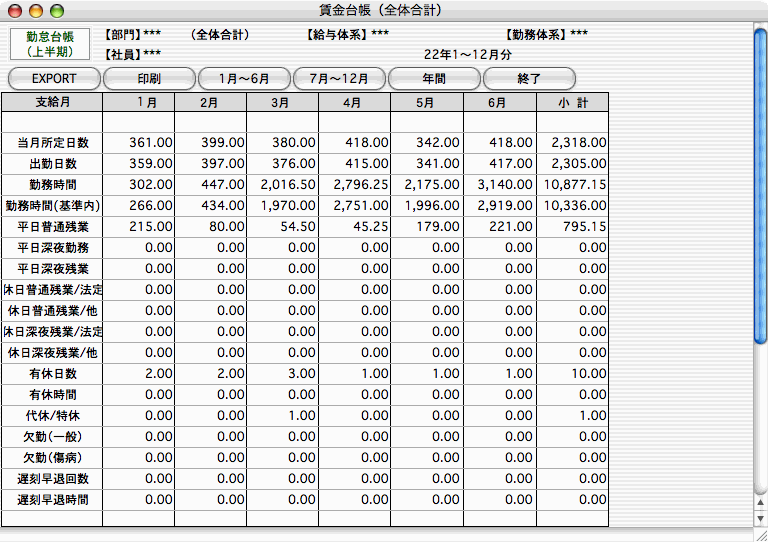This screenshot has height=542, width=768.
Task: Click the red close window button
Action: click(13, 10)
